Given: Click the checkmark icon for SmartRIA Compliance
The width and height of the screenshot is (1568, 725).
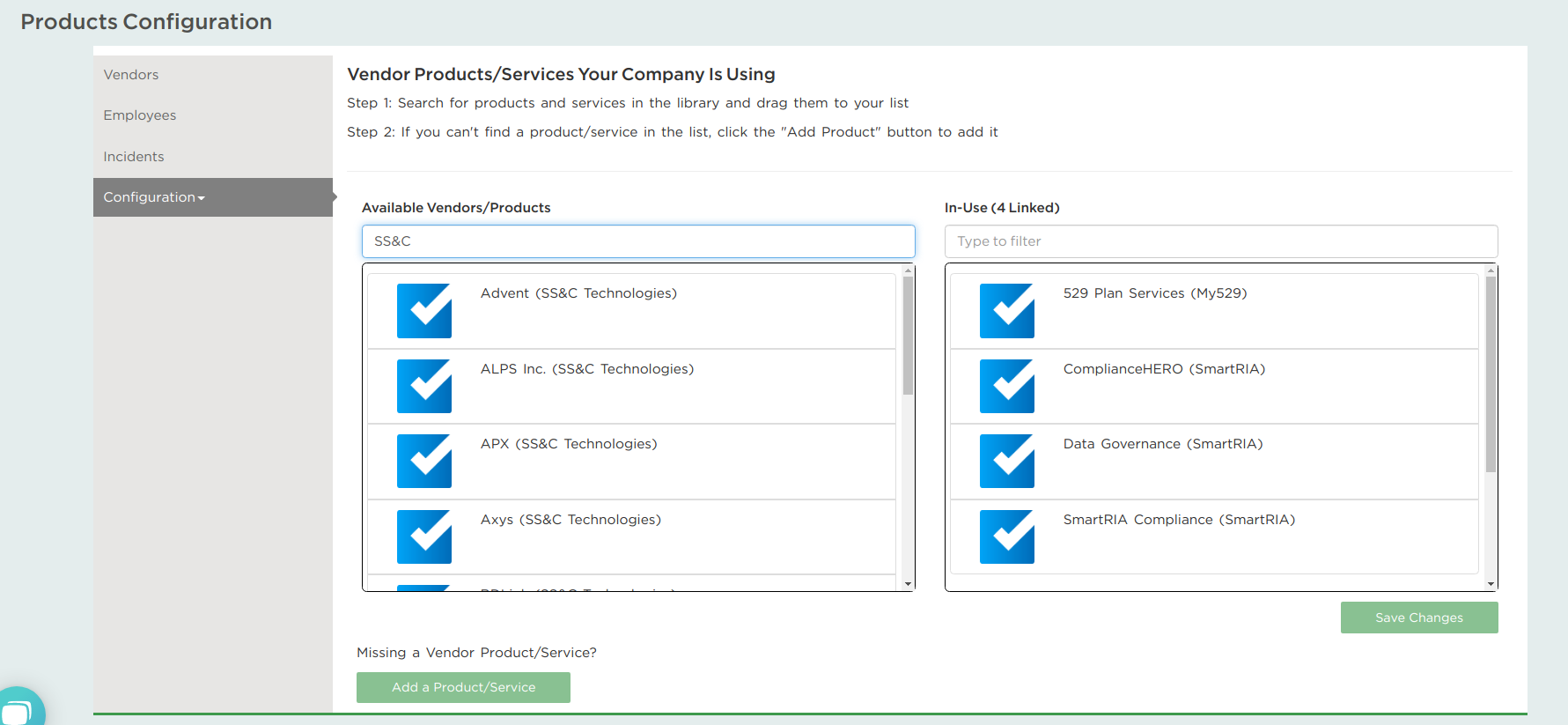Looking at the screenshot, I should pyautogui.click(x=1007, y=536).
